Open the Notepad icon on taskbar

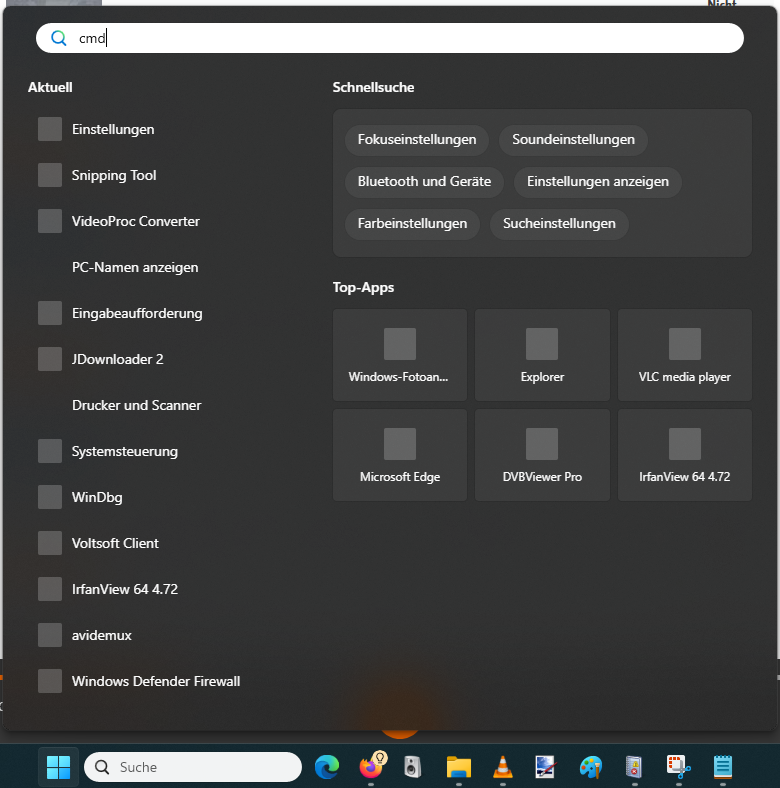point(723,767)
